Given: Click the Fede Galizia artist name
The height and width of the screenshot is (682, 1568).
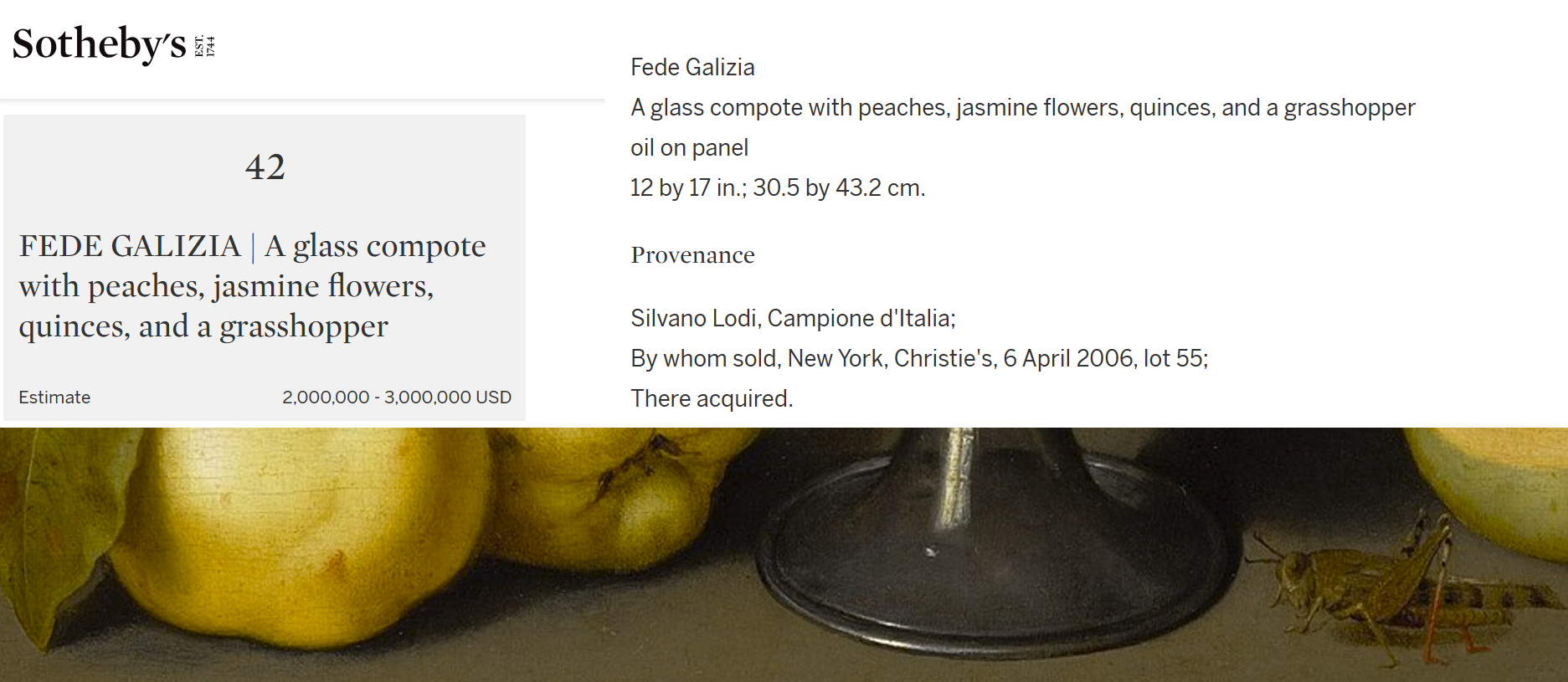Looking at the screenshot, I should point(692,67).
